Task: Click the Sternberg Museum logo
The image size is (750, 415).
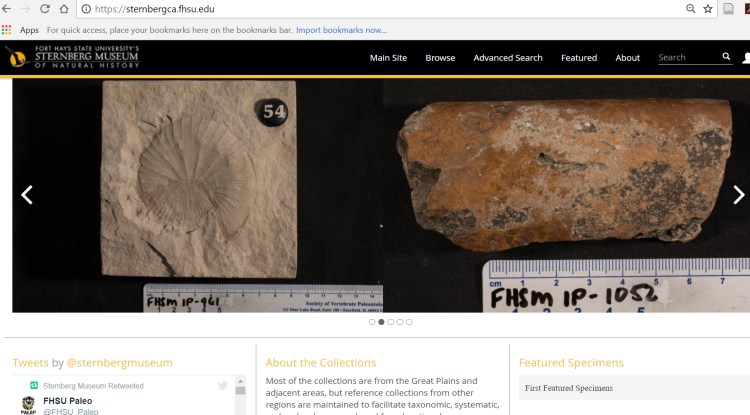Action: tap(72, 57)
